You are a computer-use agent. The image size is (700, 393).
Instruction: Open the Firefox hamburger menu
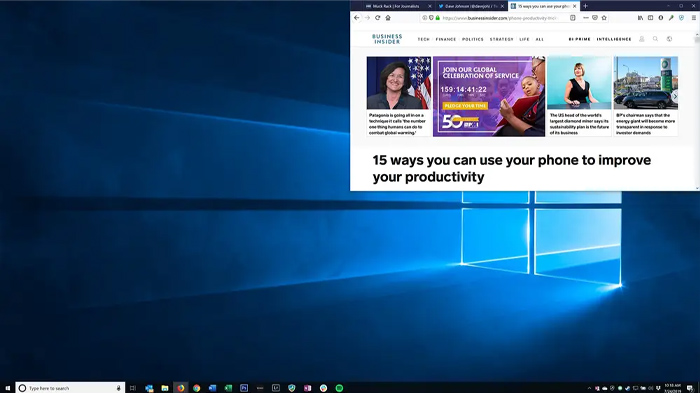693,18
